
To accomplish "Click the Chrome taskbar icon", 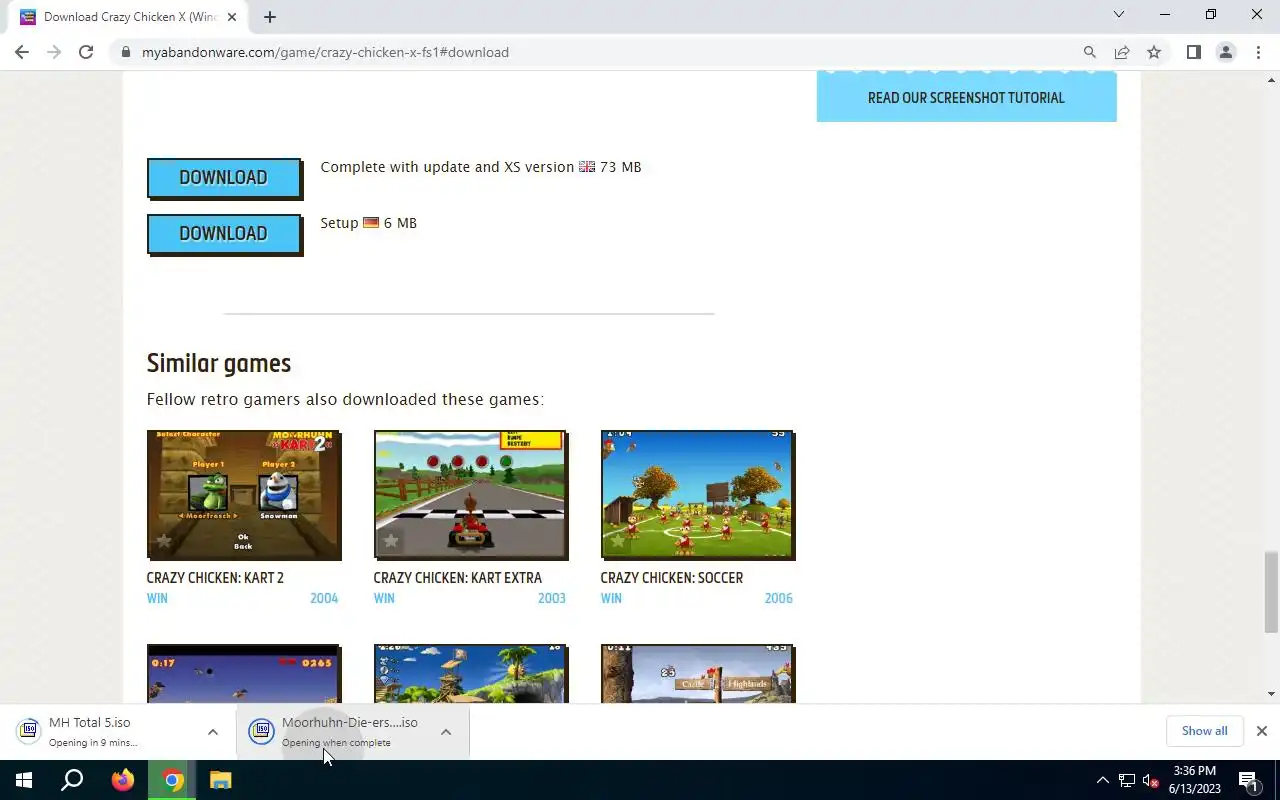I will click(x=173, y=780).
